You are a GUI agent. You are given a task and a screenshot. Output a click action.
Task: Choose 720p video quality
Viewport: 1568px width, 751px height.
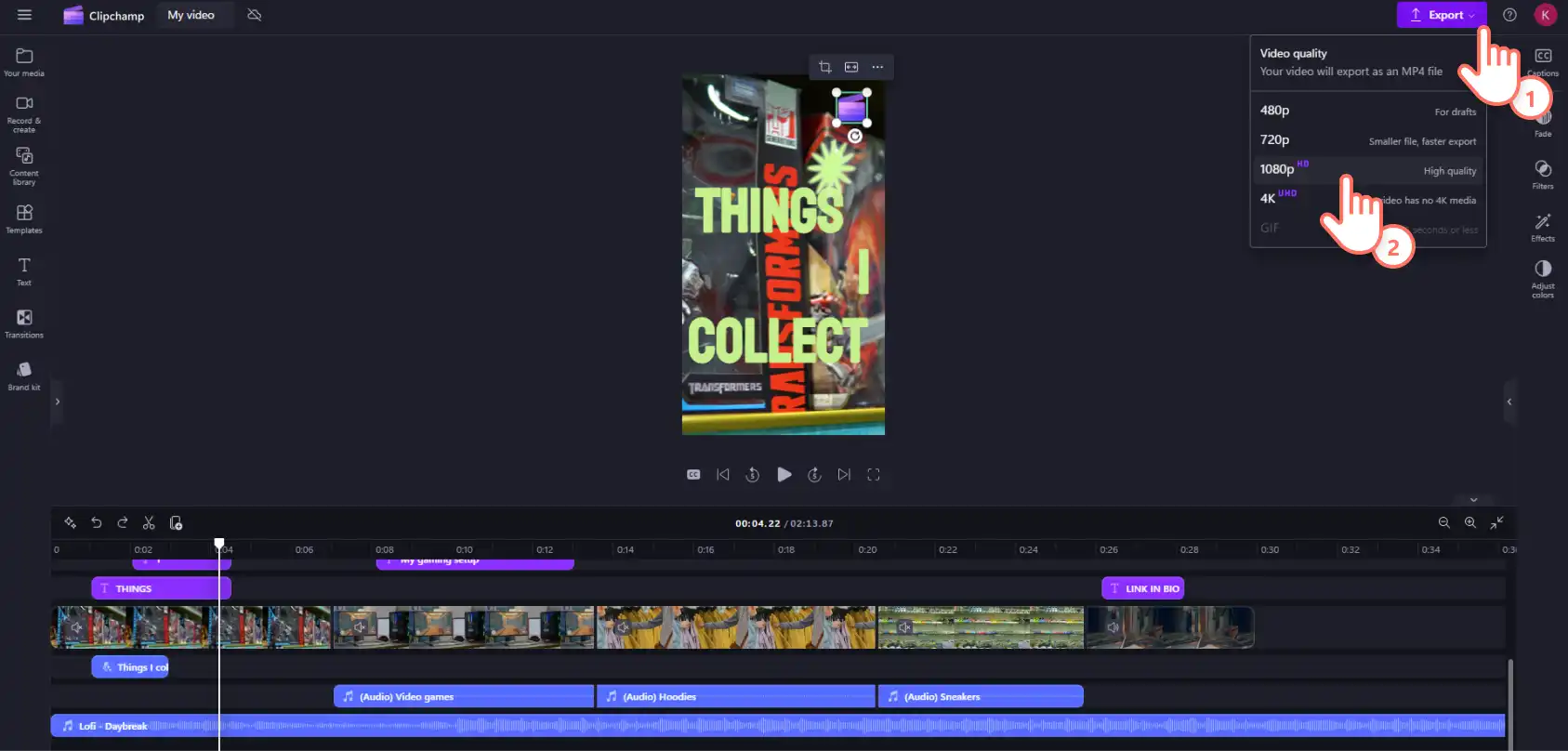click(1367, 140)
